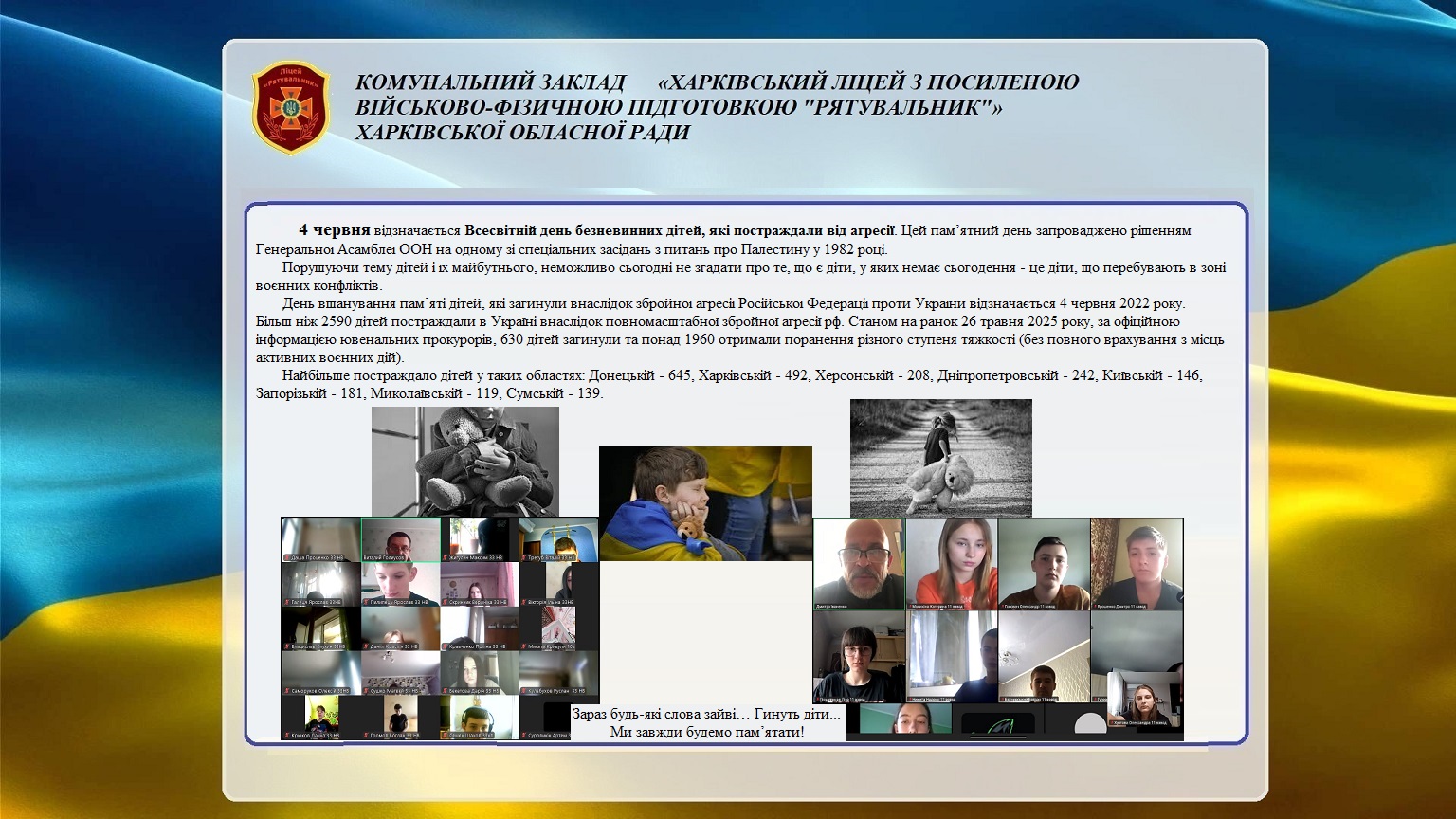The width and height of the screenshot is (1456, 819).
Task: Select the right grid tile labeled "Дмитро Іваненко"
Action: (859, 563)
